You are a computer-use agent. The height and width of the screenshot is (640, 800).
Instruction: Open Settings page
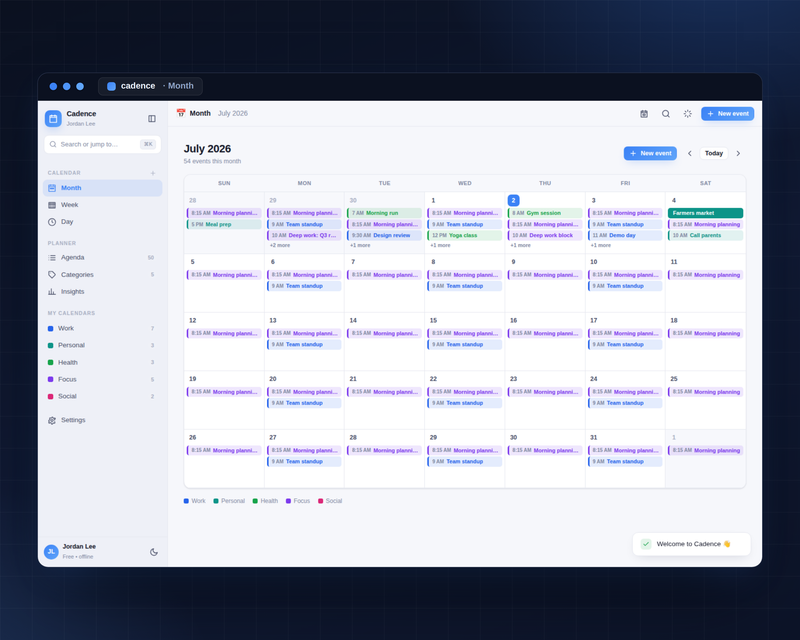click(103, 421)
